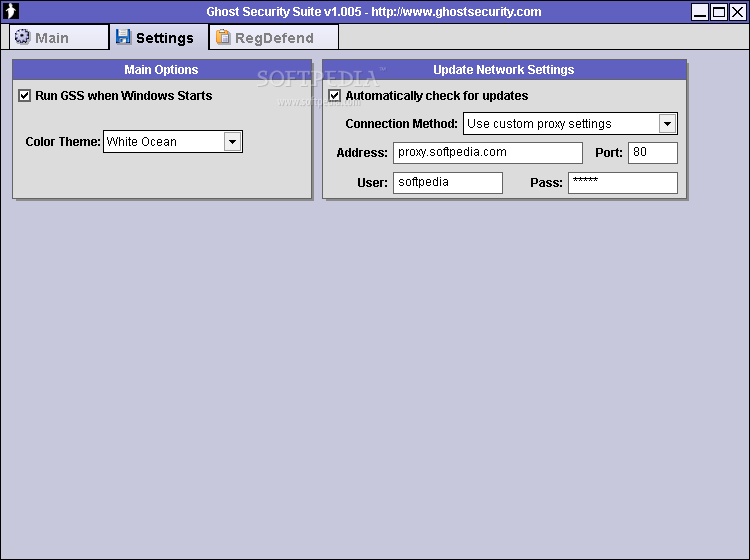The height and width of the screenshot is (560, 750).
Task: Open the RegDefend tab
Action: pyautogui.click(x=274, y=37)
